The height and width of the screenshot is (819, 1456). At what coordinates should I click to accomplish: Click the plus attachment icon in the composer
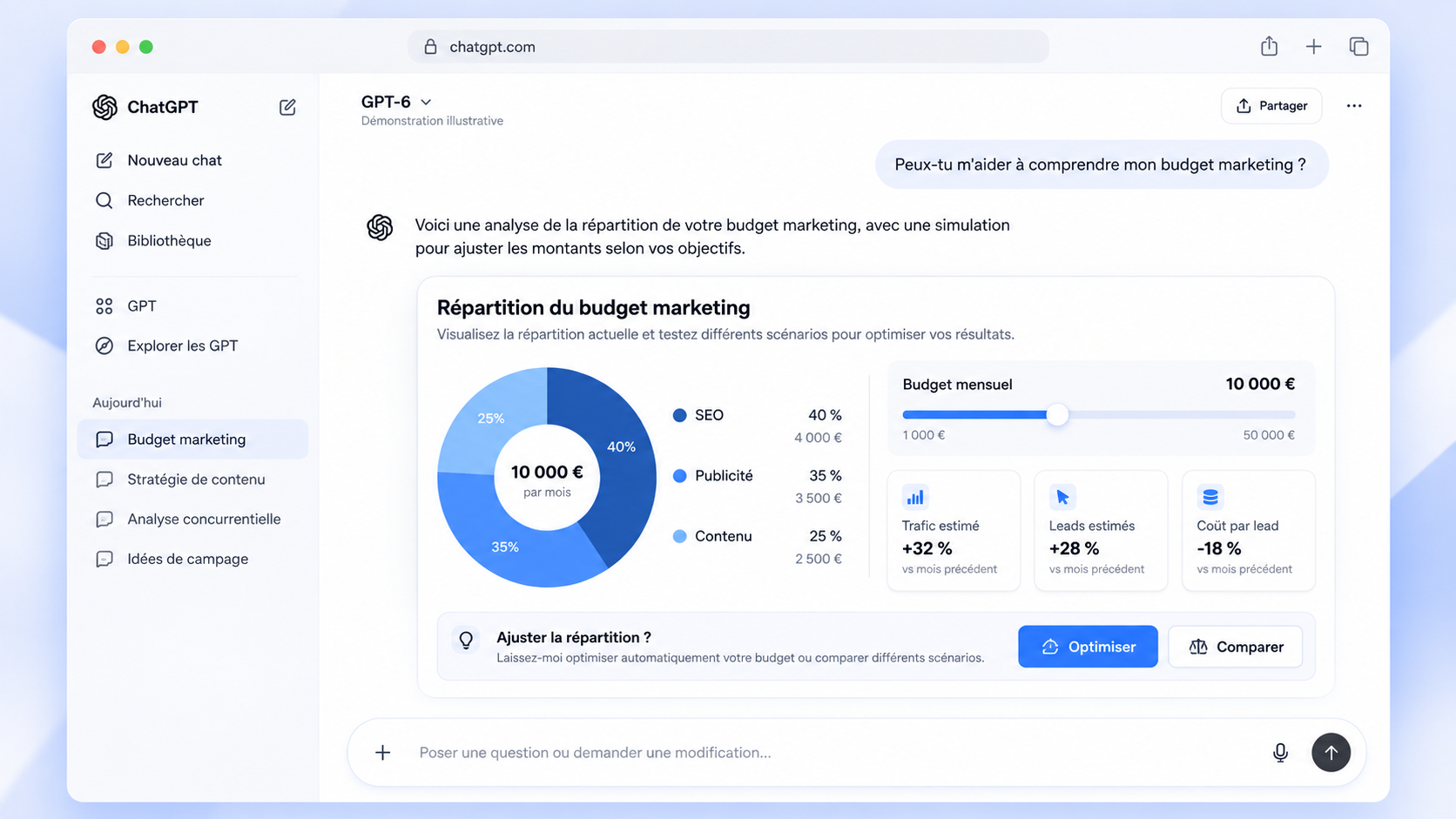[x=382, y=752]
